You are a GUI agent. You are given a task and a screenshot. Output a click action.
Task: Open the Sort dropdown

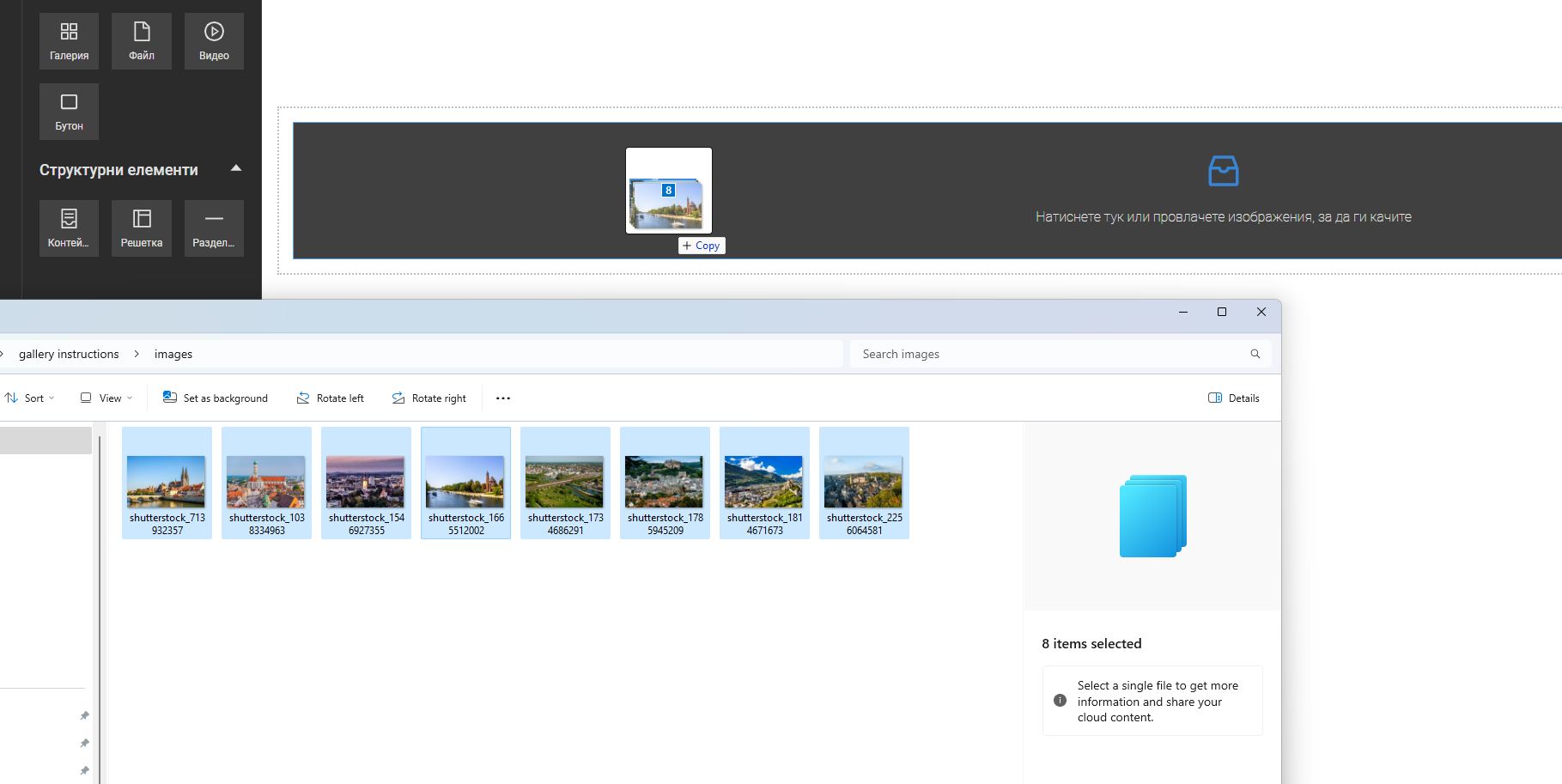coord(31,398)
